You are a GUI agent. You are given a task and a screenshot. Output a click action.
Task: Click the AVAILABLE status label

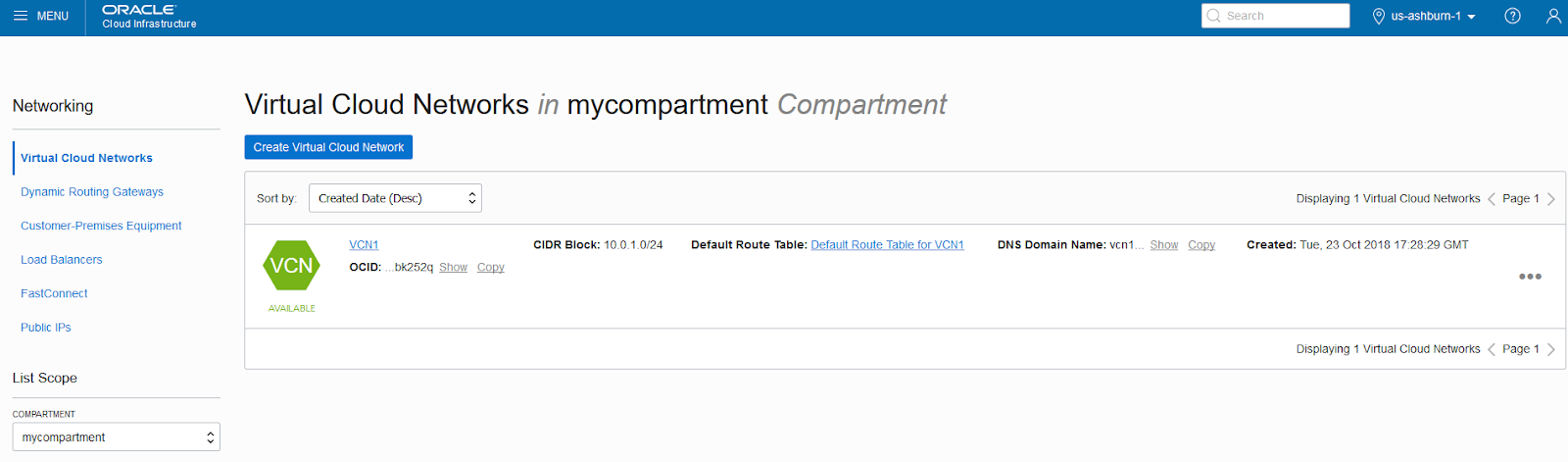coord(292,309)
